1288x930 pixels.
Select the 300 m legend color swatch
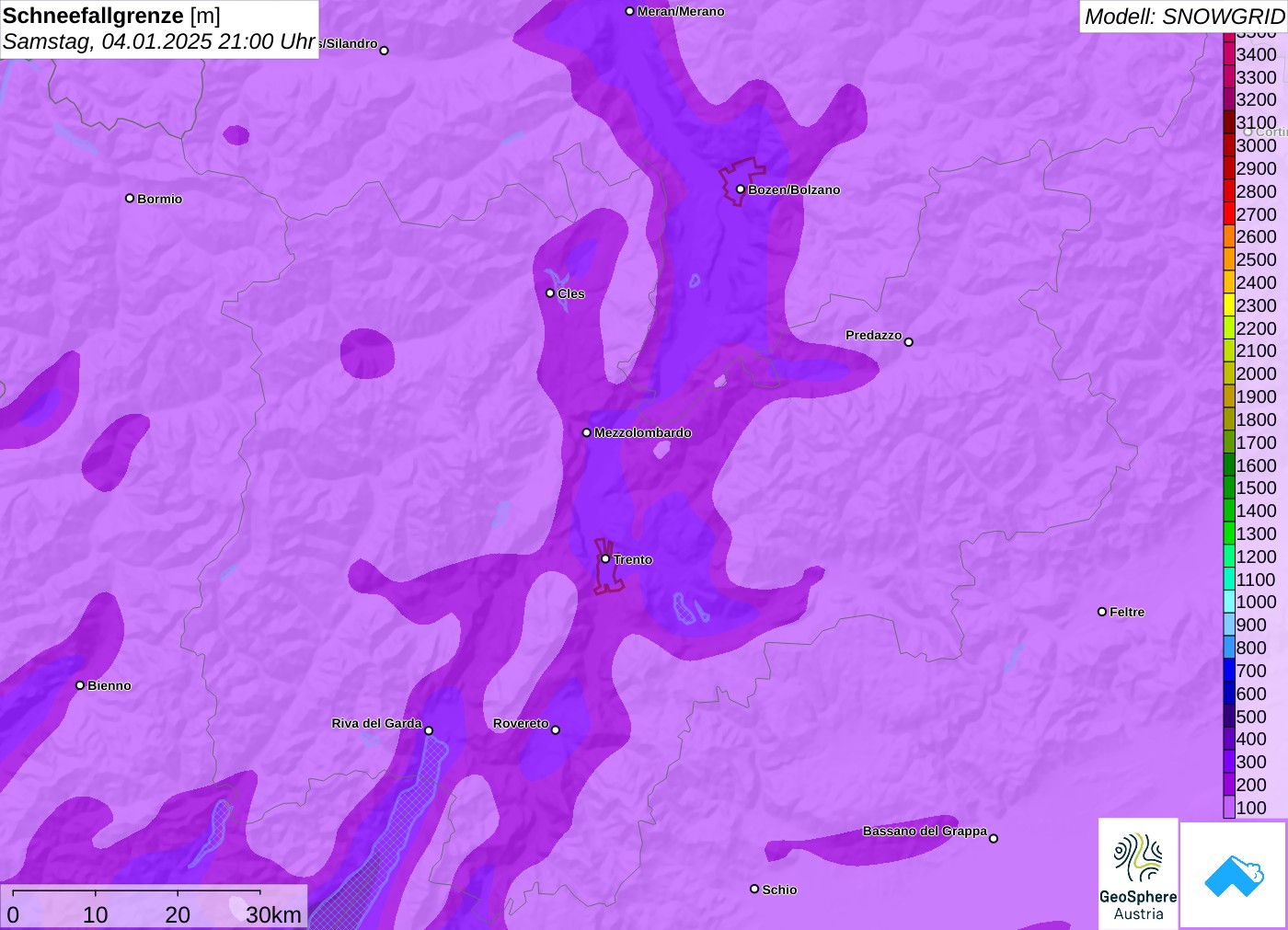(x=1229, y=762)
